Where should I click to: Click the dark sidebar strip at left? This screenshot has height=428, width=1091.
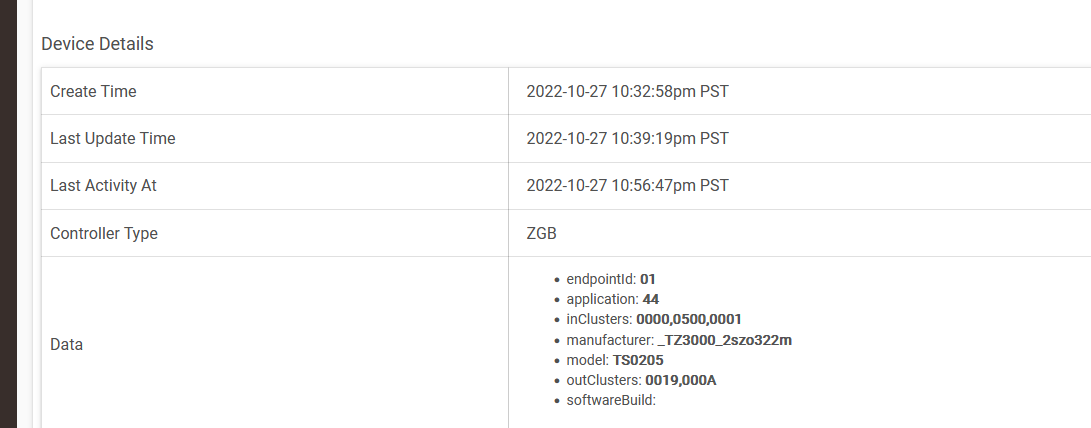[x=8, y=214]
